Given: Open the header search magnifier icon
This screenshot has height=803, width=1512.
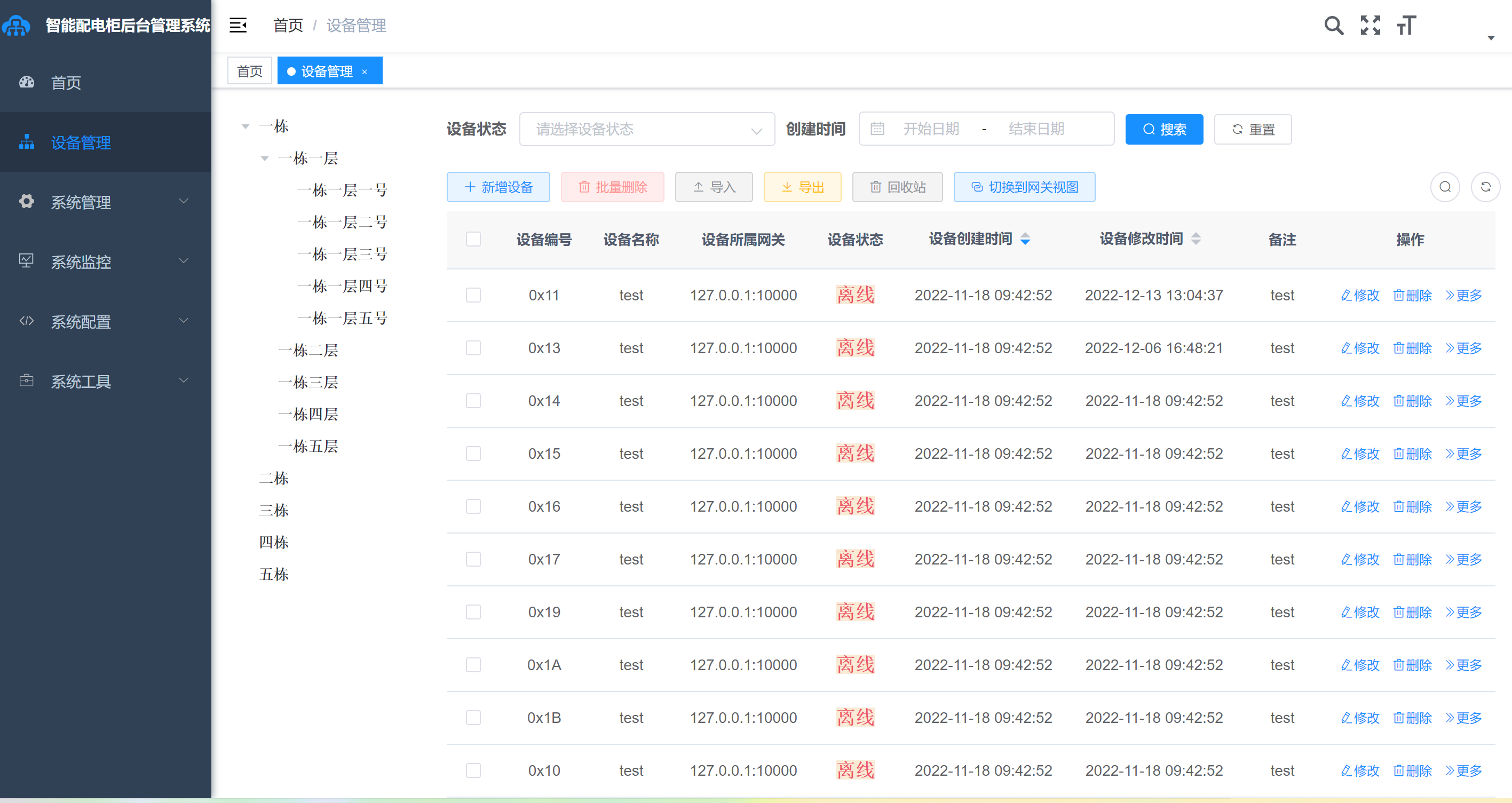Looking at the screenshot, I should pos(1334,25).
